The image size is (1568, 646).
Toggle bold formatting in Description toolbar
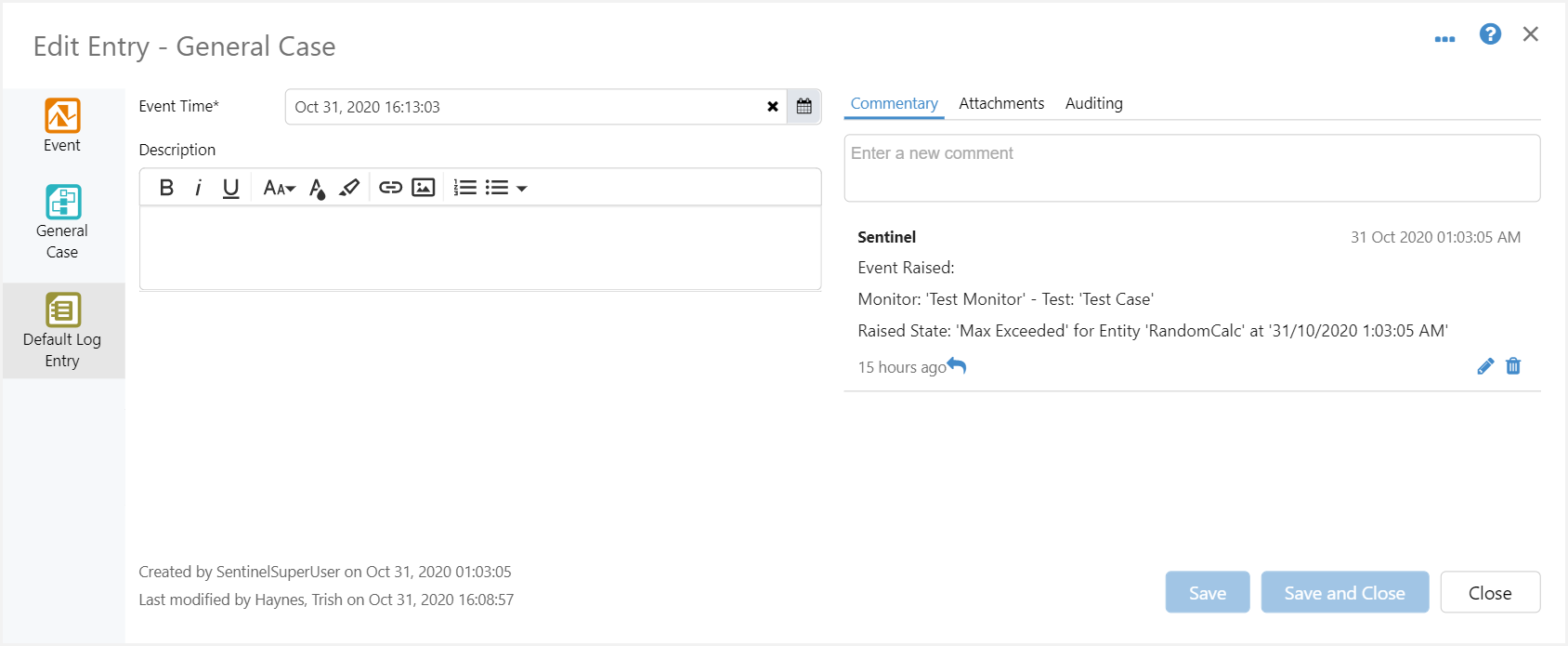click(x=166, y=188)
